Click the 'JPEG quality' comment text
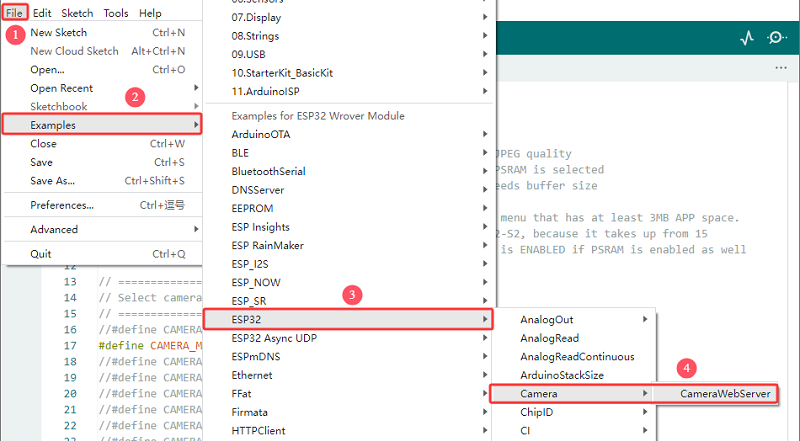Screen dimensions: 800x441 [534, 154]
